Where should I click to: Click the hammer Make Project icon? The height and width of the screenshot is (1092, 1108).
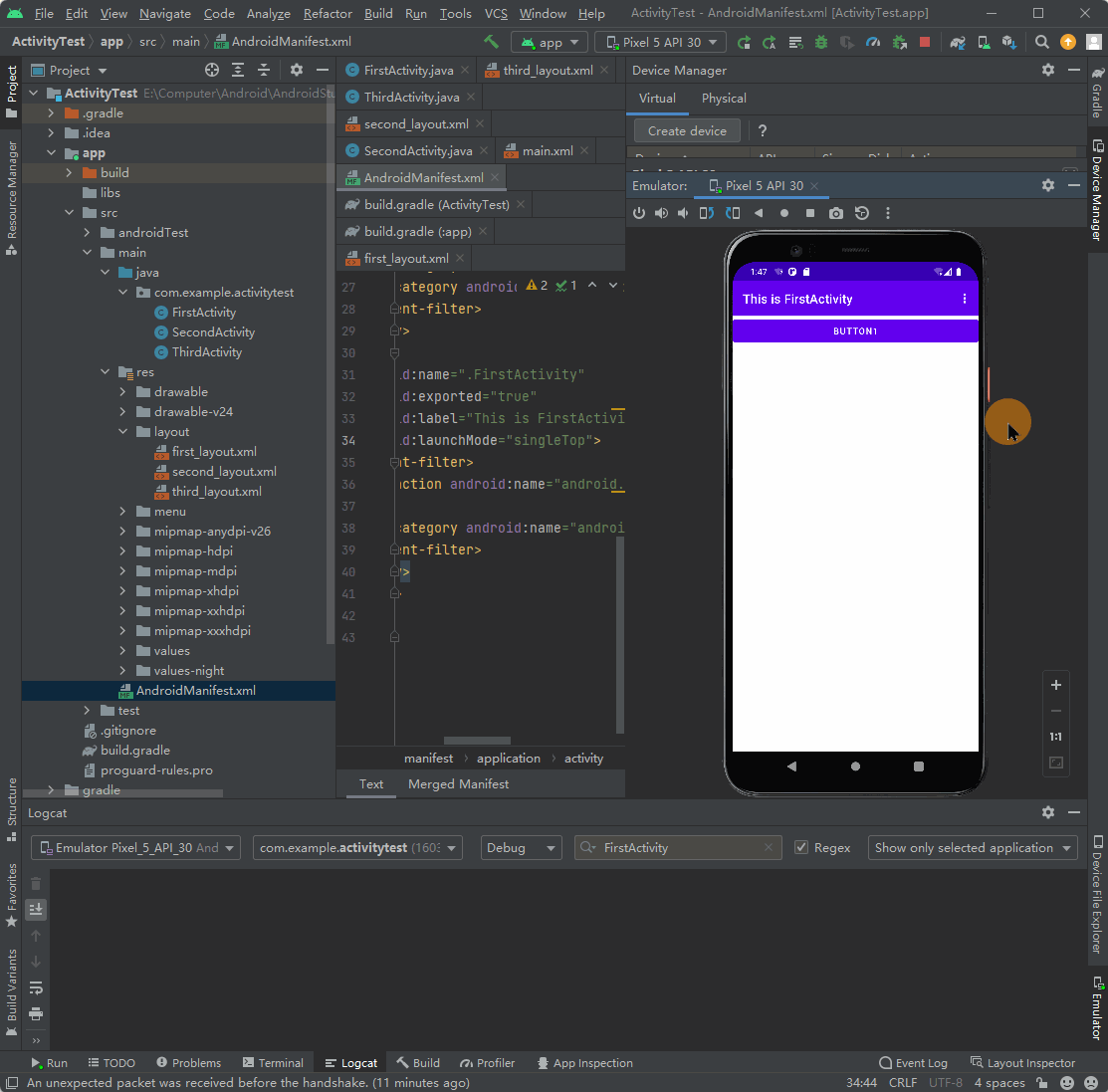pyautogui.click(x=491, y=42)
